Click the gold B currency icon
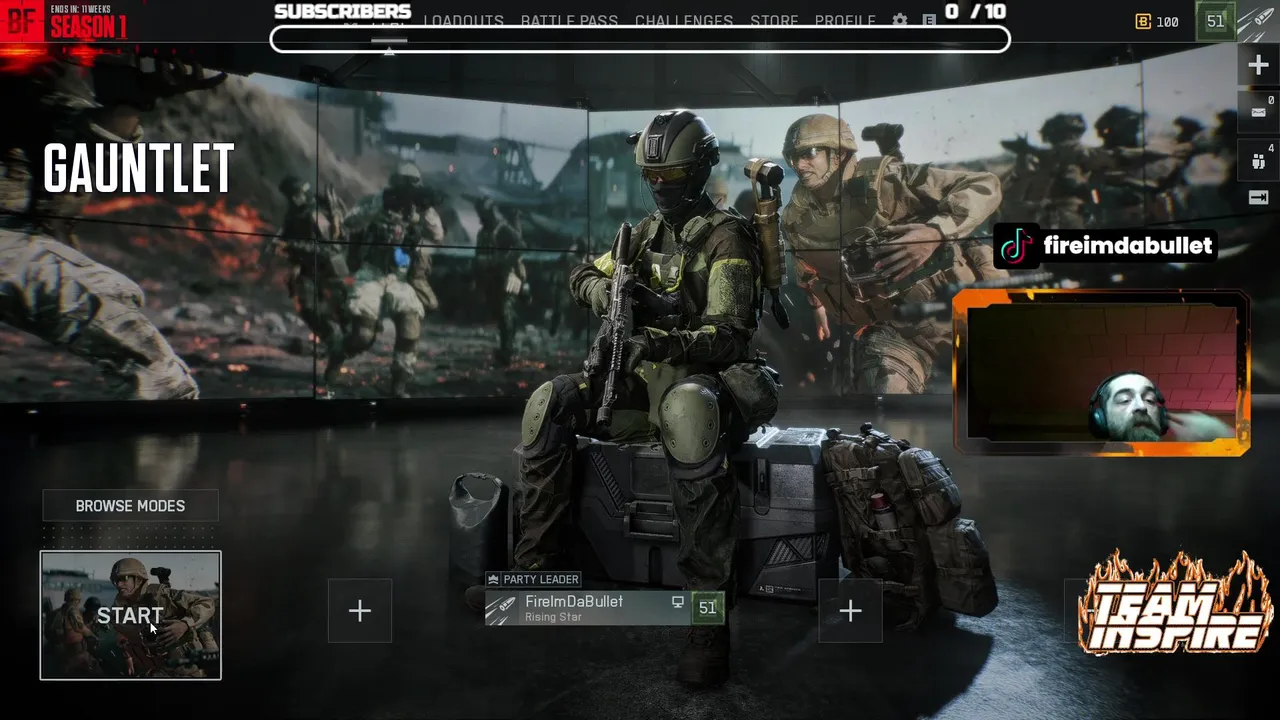This screenshot has width=1280, height=720. coord(1143,21)
